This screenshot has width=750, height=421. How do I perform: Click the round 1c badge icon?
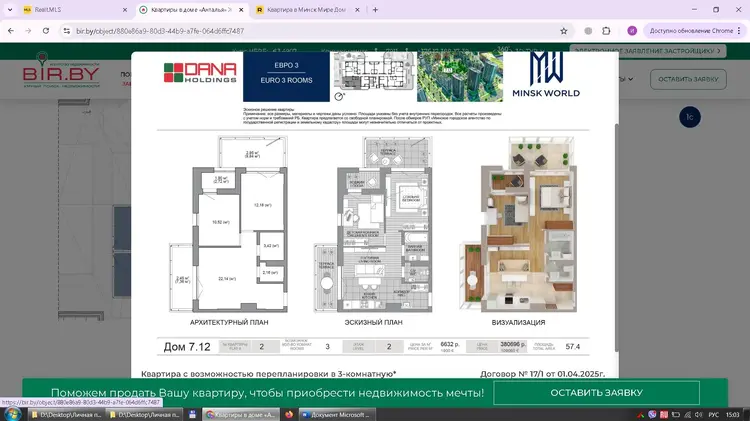point(688,117)
